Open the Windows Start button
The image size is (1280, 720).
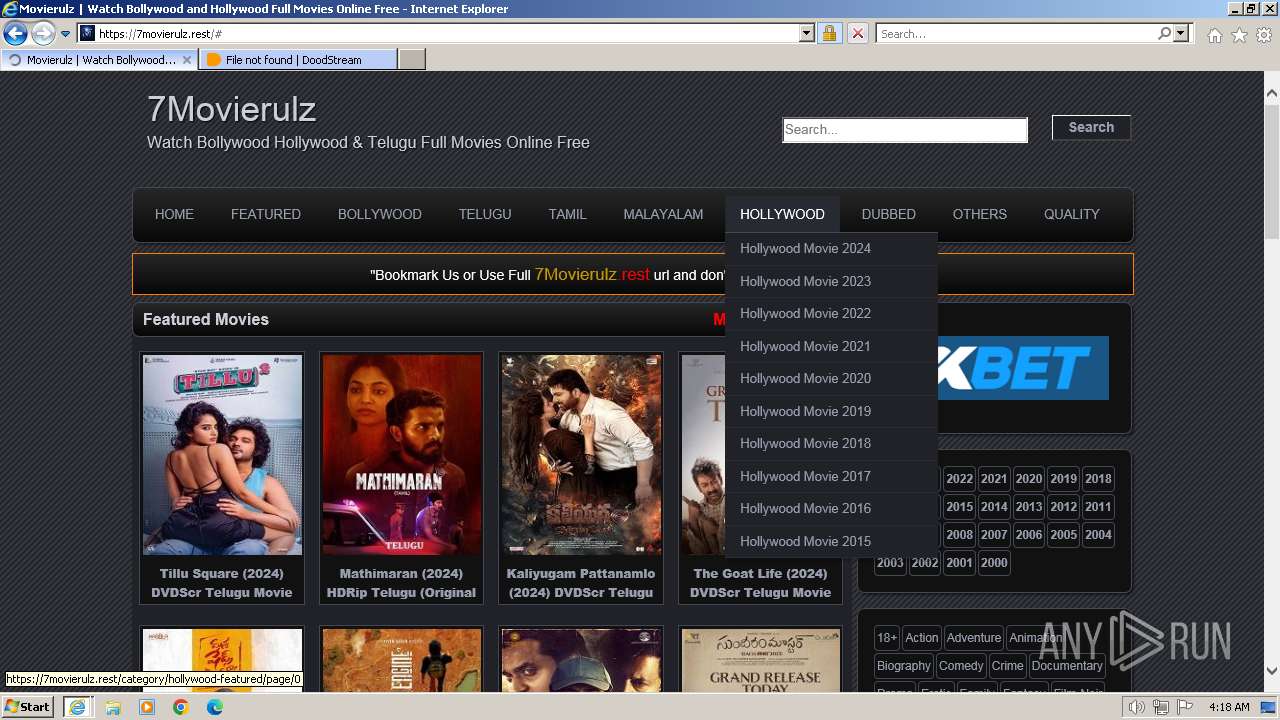click(28, 706)
